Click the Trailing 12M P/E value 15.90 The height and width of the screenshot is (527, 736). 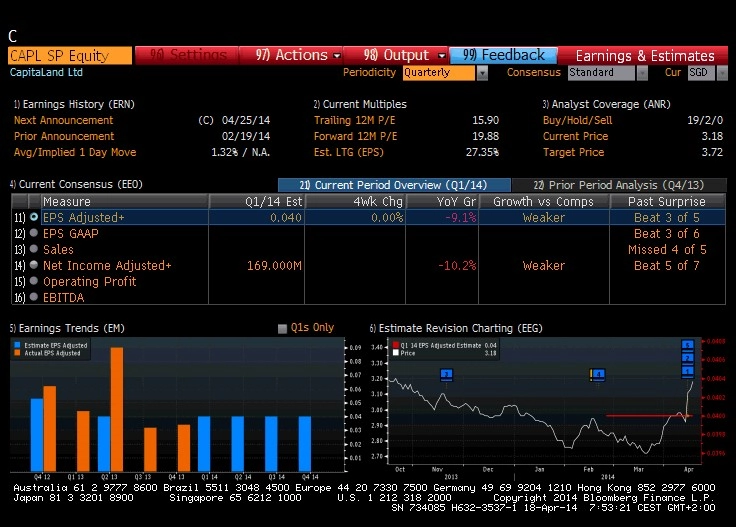click(485, 120)
